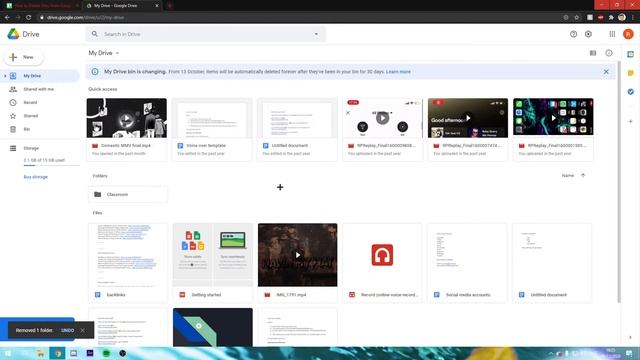Open the Starred section

31,116
